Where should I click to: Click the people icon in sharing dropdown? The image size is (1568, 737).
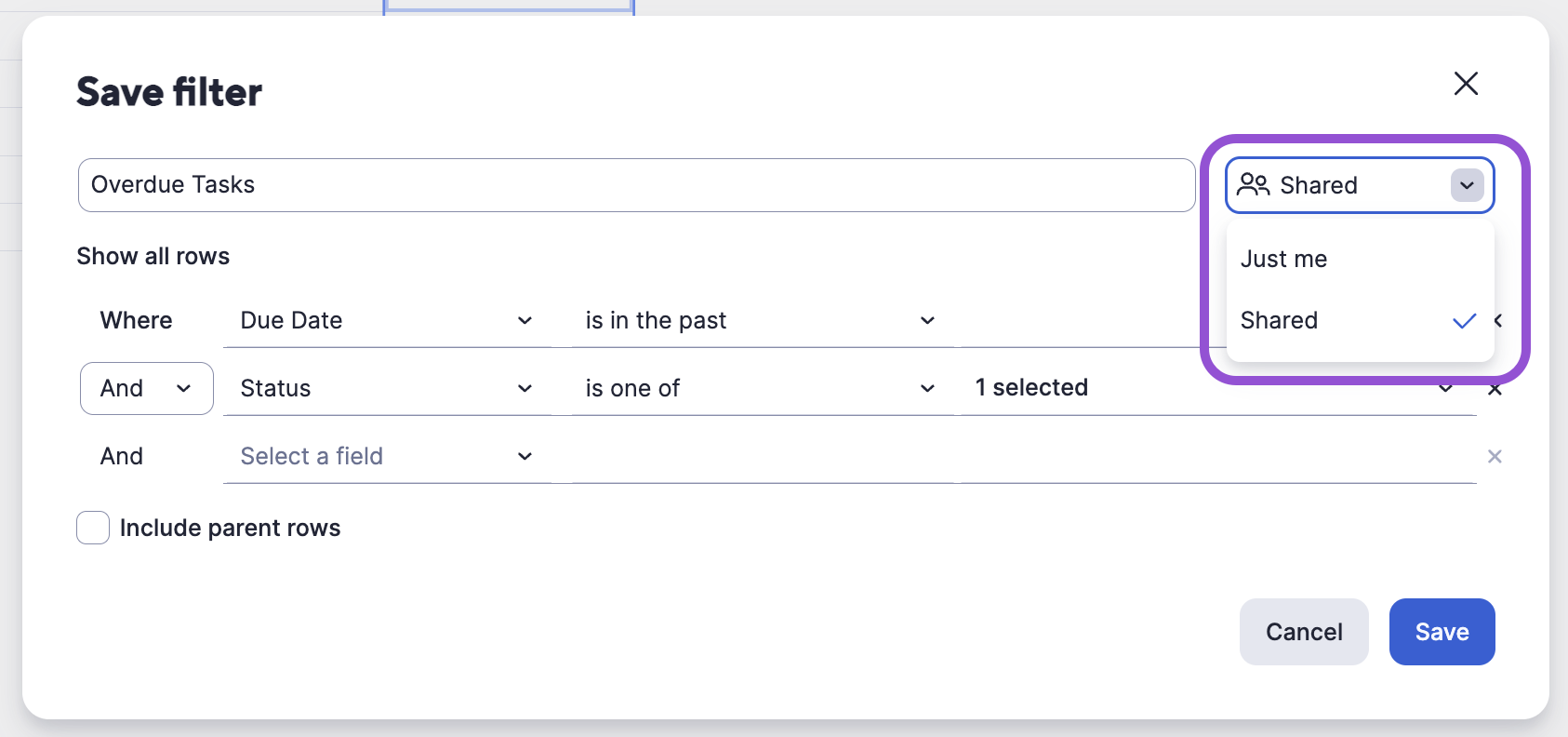[1253, 185]
